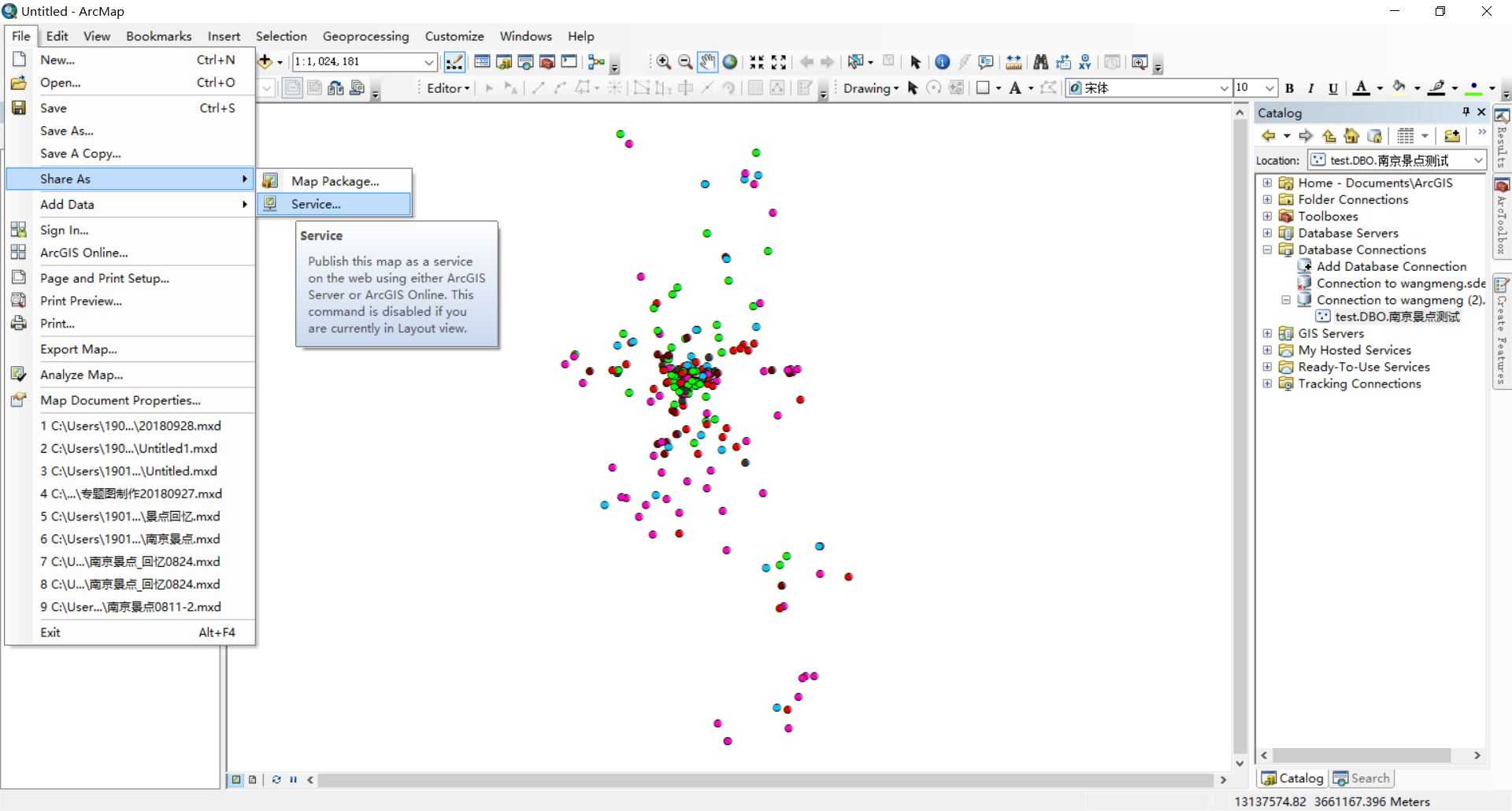This screenshot has height=811, width=1512.
Task: Open the Find binoculars tool
Action: (x=1040, y=62)
